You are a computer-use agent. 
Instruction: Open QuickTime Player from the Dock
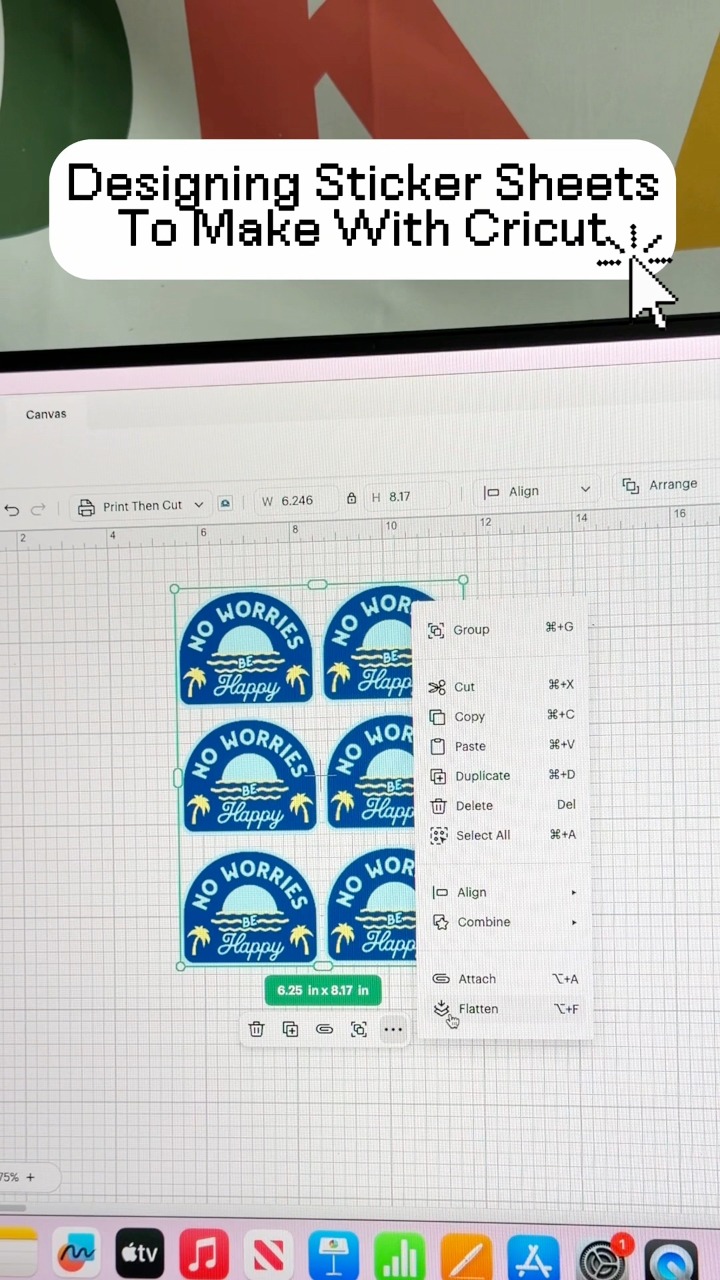[670, 1262]
